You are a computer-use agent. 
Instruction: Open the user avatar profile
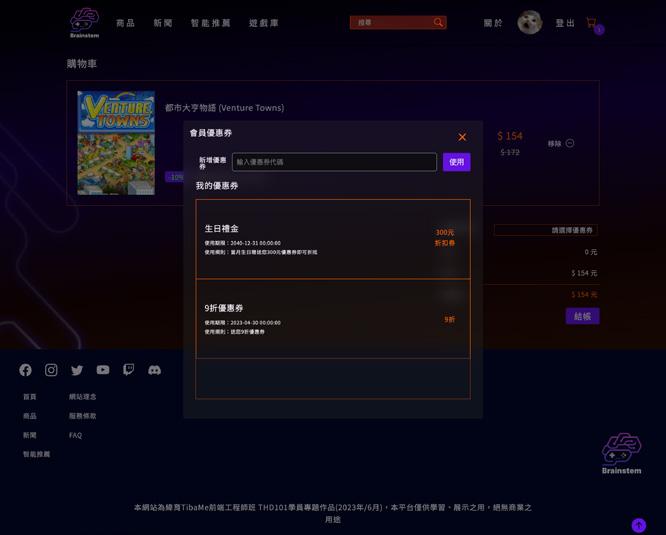530,23
